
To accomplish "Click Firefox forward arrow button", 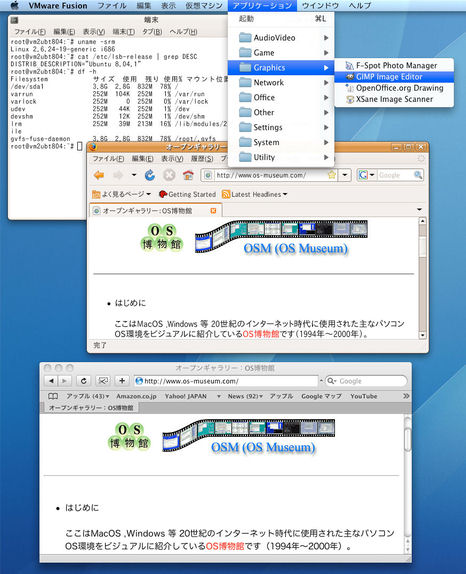I will click(118, 175).
